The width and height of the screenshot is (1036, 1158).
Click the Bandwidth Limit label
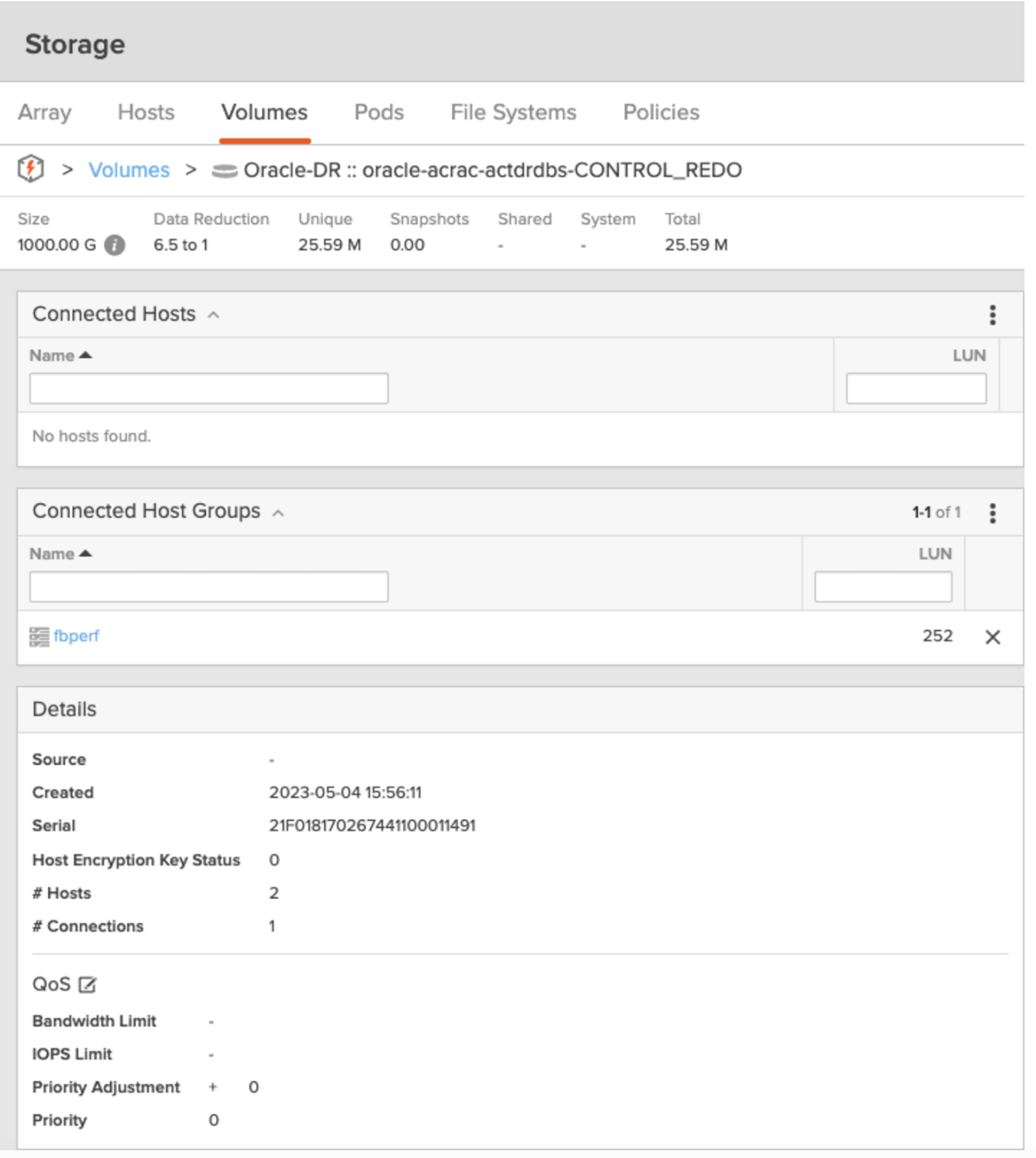click(94, 1021)
